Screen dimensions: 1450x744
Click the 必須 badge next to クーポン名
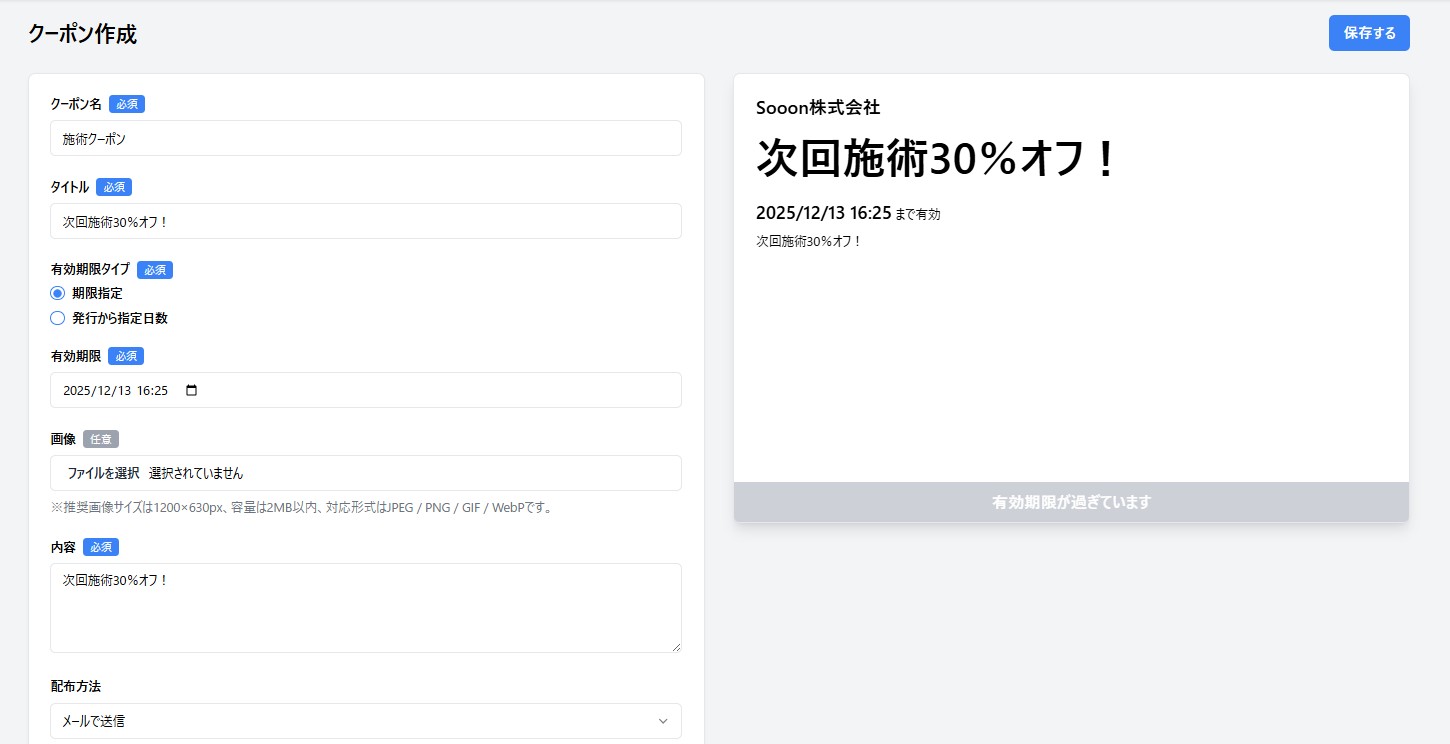(x=126, y=103)
